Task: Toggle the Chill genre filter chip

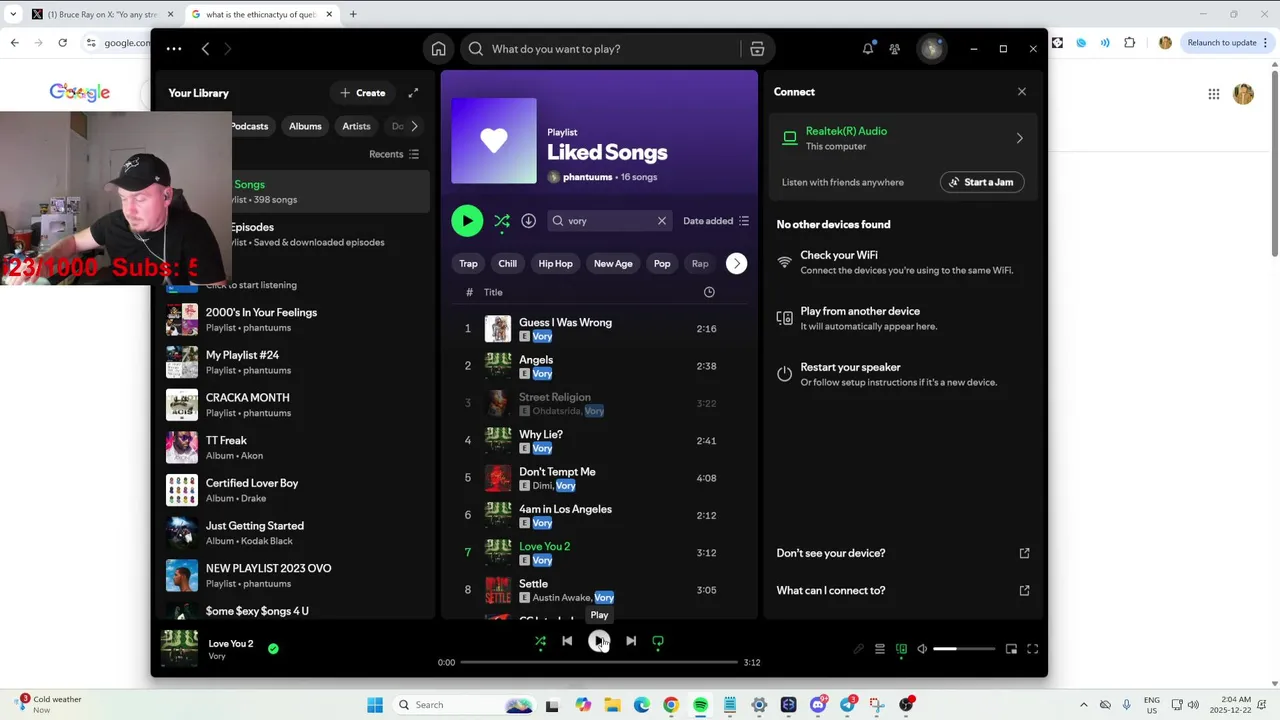Action: [x=508, y=264]
